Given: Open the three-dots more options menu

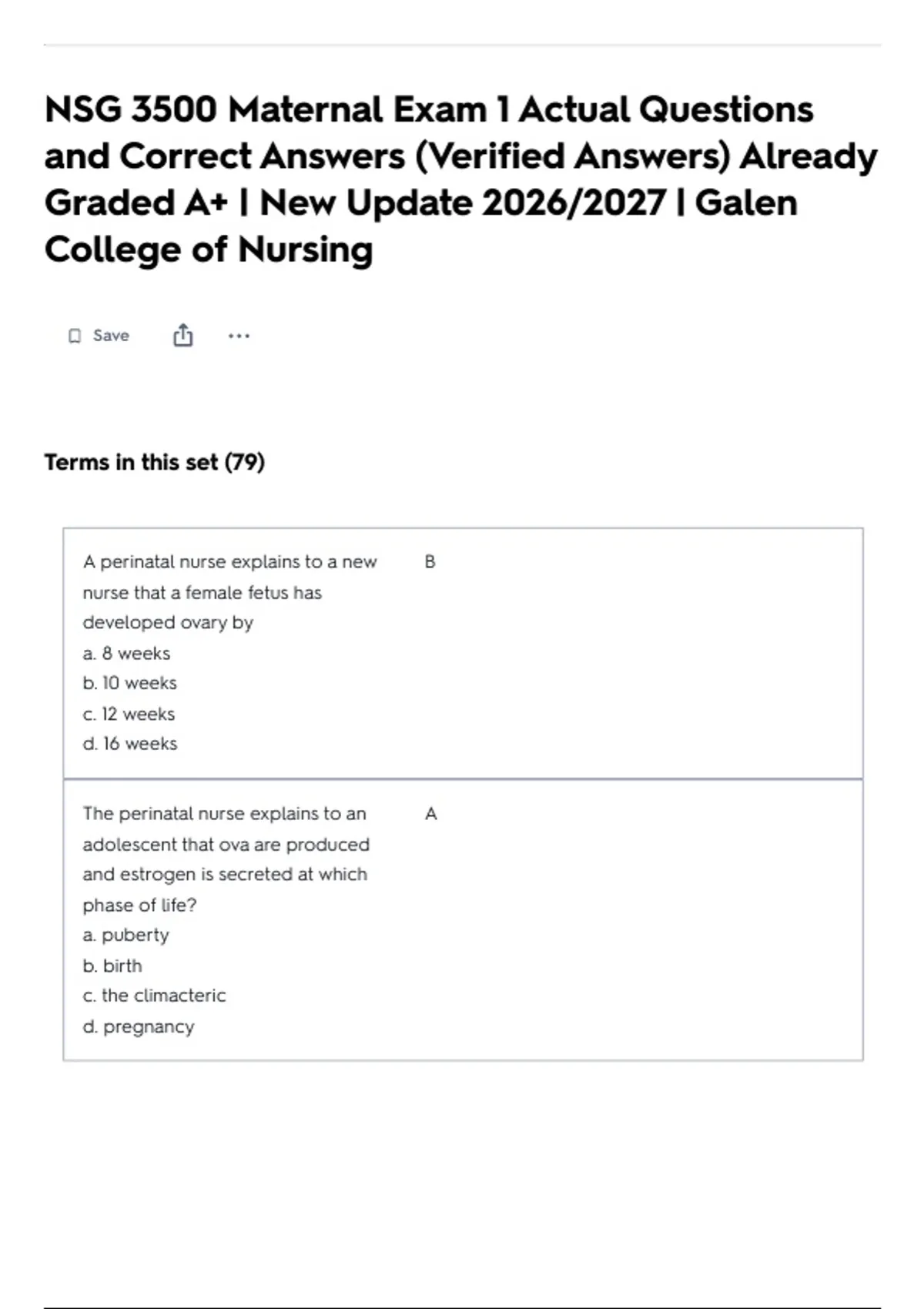Looking at the screenshot, I should tap(239, 336).
